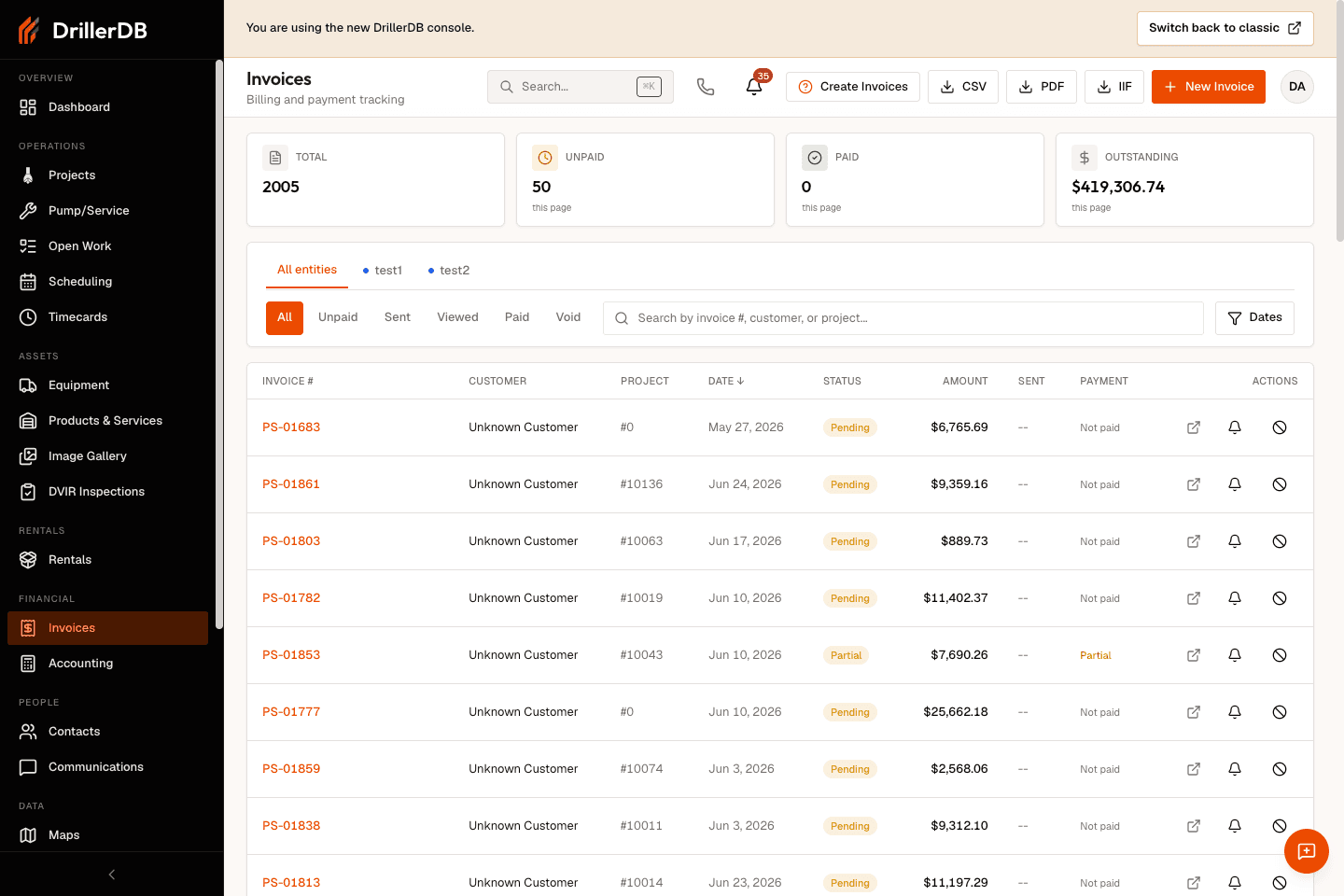1344x896 pixels.
Task: Open the Dates filter
Action: tap(1254, 318)
